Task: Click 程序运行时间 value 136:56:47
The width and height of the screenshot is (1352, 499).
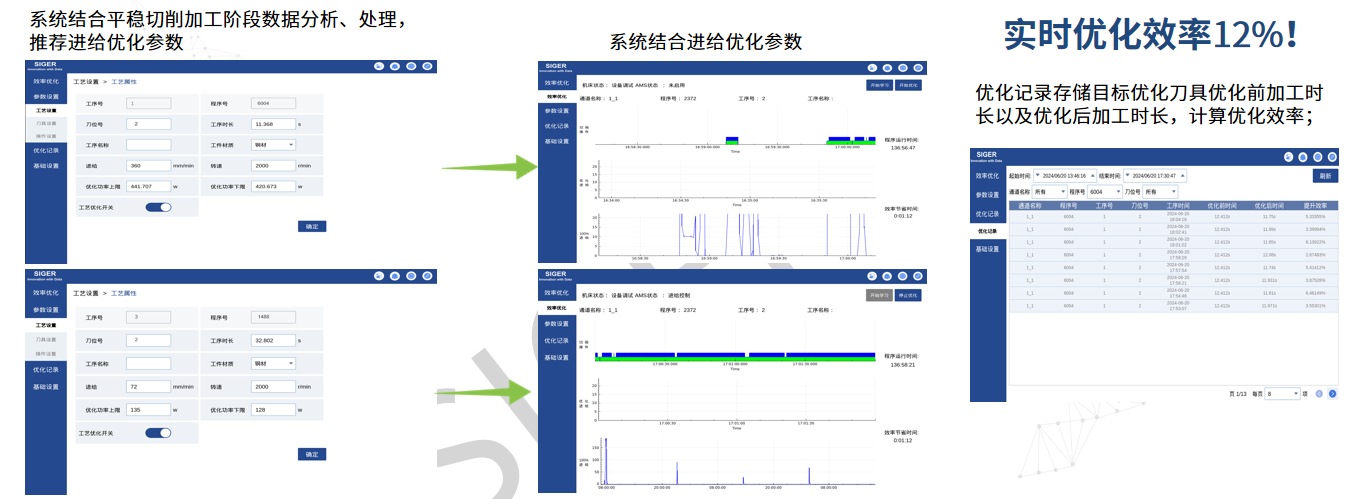Action: click(904, 147)
